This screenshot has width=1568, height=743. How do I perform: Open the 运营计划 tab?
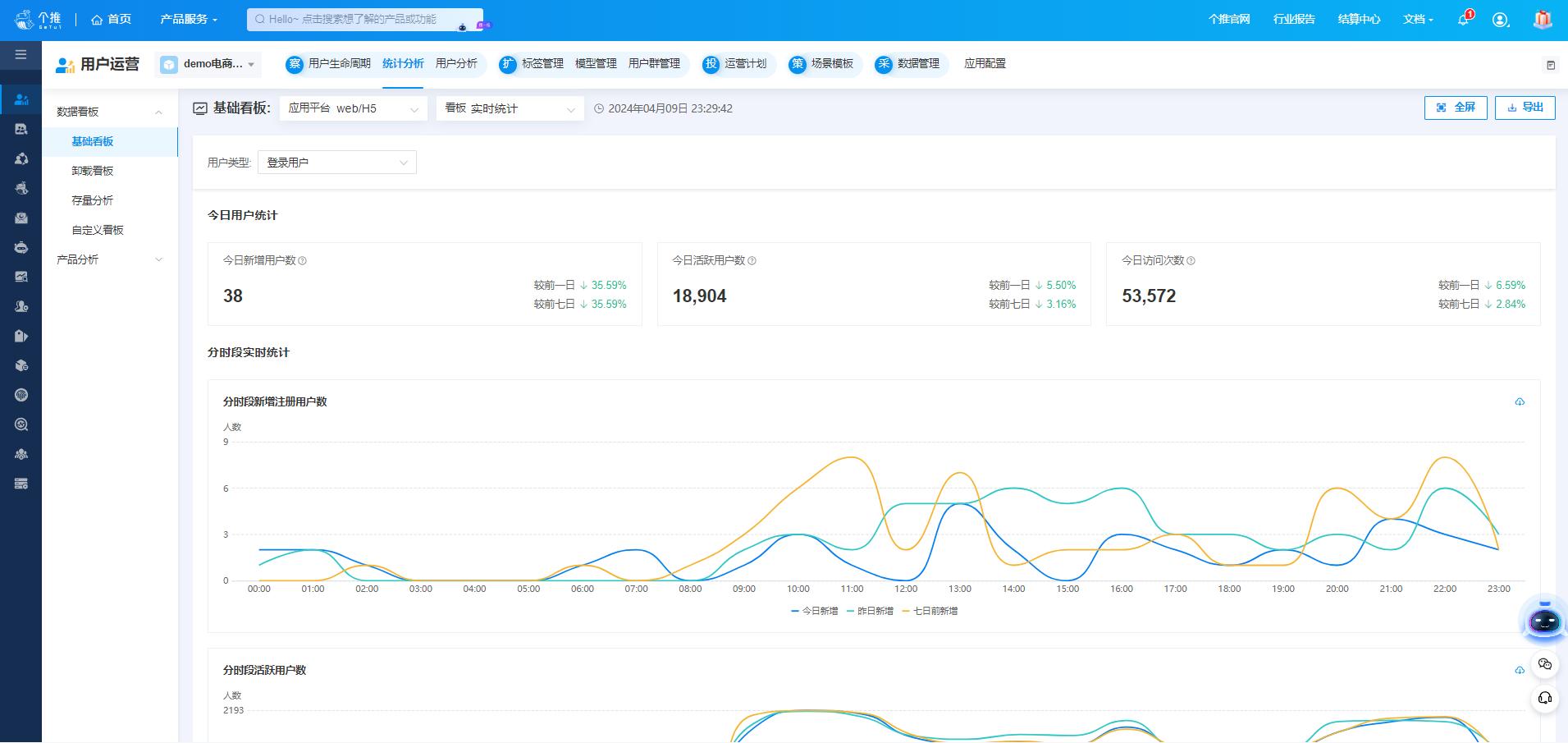pos(746,64)
